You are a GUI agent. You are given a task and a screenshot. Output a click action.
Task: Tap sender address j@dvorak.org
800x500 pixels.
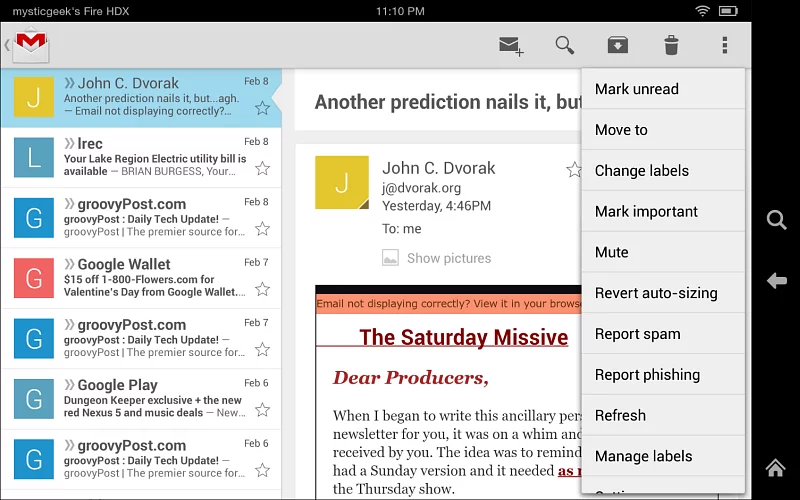click(421, 188)
